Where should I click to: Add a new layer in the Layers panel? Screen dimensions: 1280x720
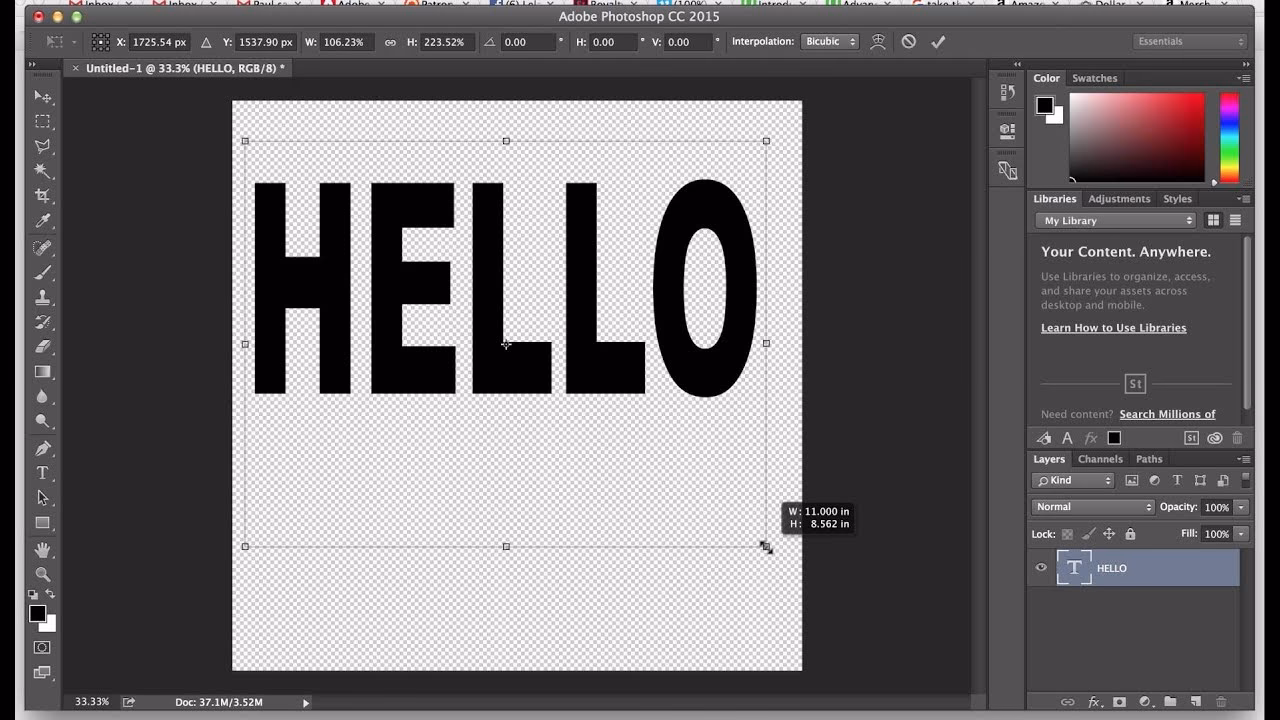(1196, 702)
